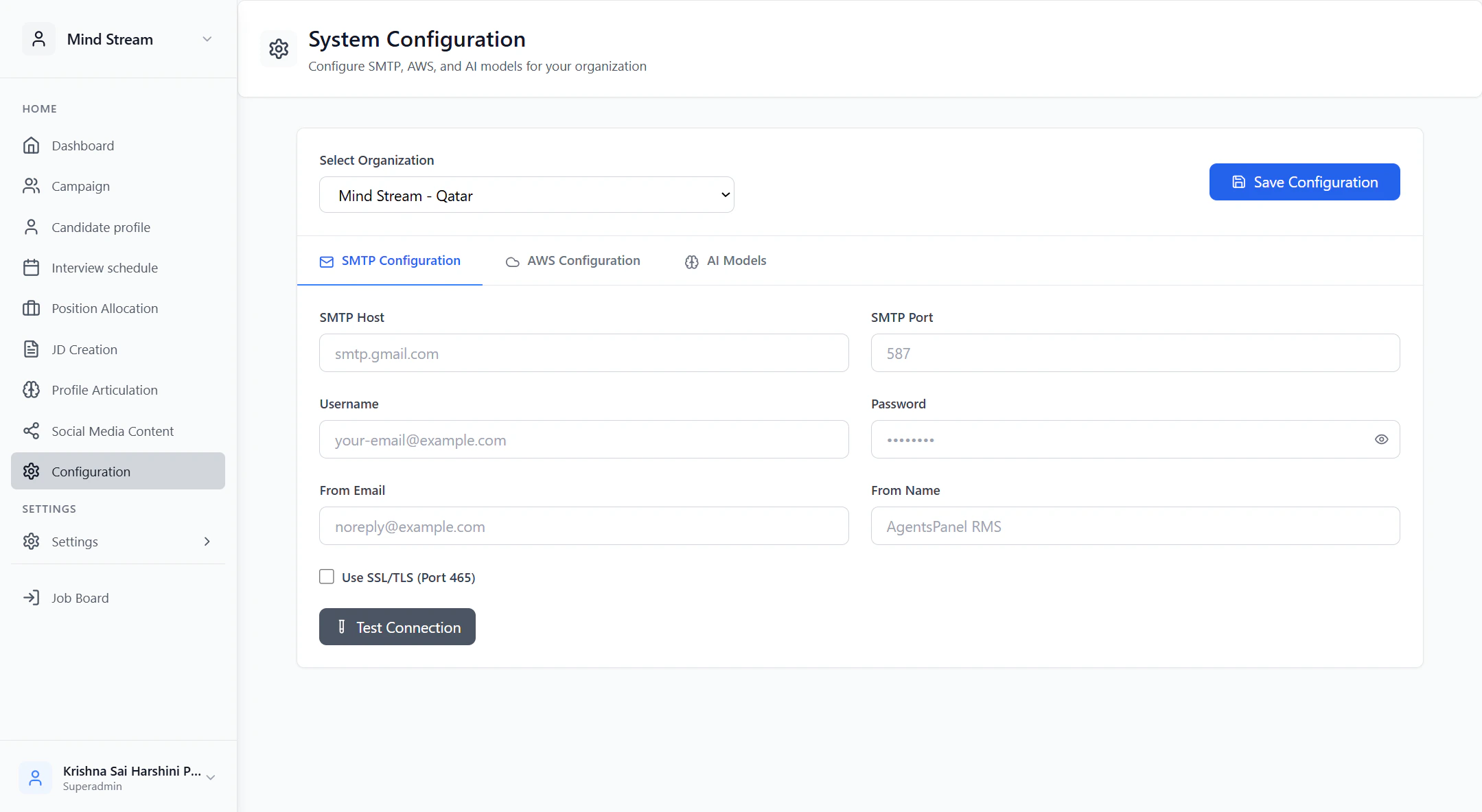The width and height of the screenshot is (1482, 812).
Task: Click the Job Board login arrow icon
Action: [31, 598]
